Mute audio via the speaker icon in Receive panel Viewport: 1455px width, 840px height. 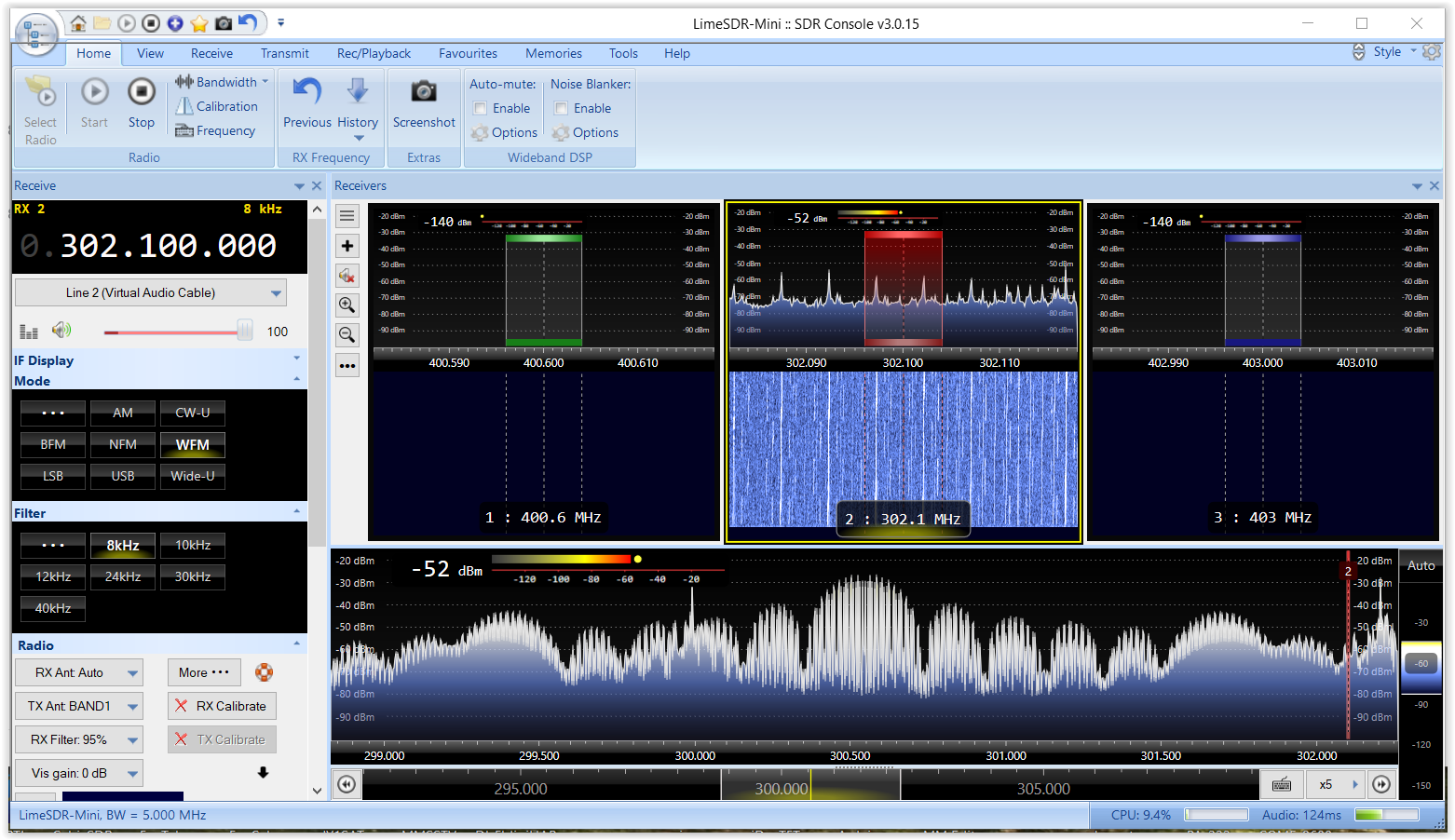(61, 331)
